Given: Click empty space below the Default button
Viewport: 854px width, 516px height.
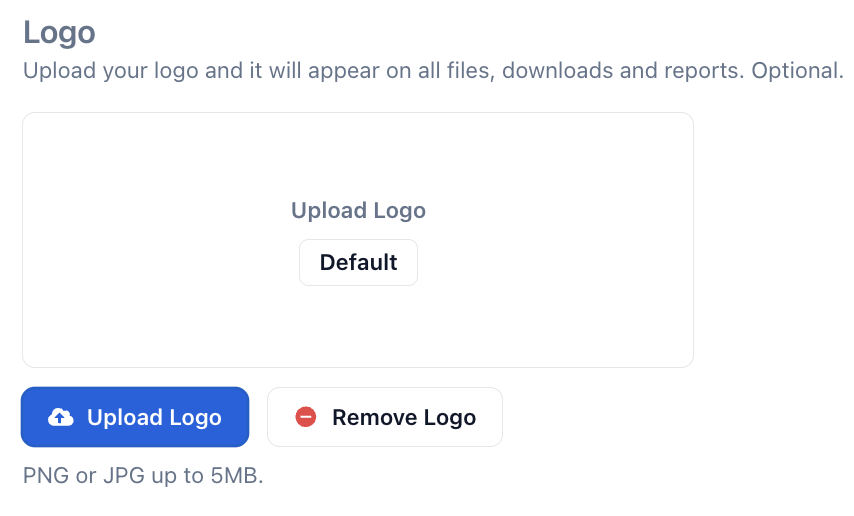Looking at the screenshot, I should (358, 328).
